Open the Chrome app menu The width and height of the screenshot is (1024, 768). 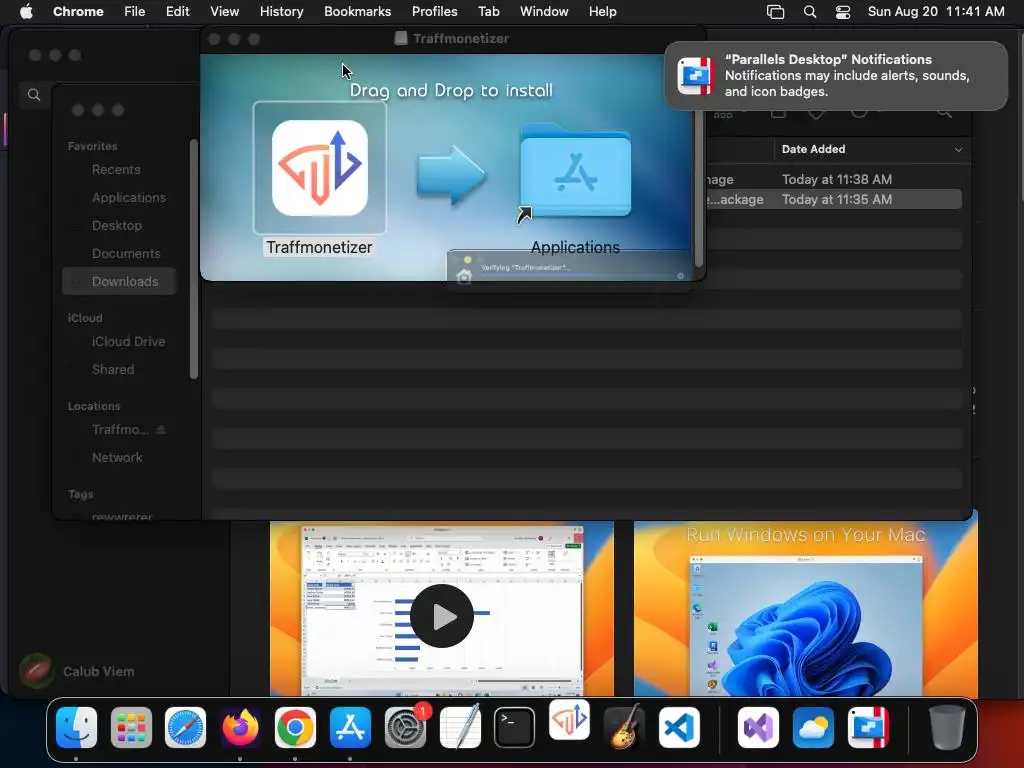click(x=78, y=12)
